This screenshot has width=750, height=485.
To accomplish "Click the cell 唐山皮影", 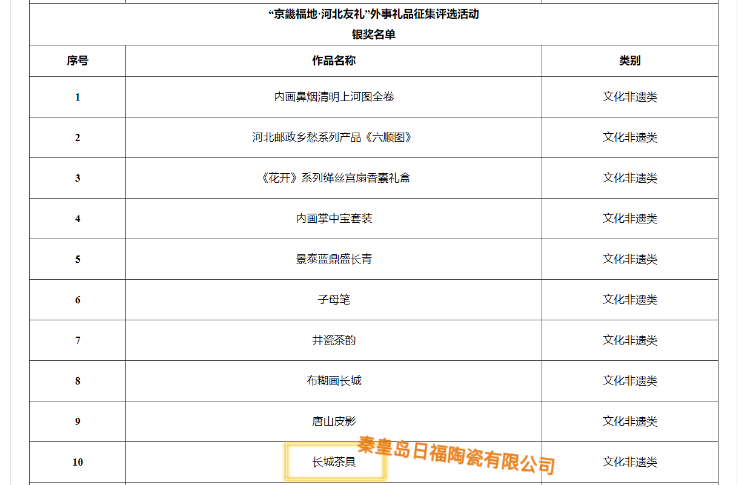I will 333,421.
